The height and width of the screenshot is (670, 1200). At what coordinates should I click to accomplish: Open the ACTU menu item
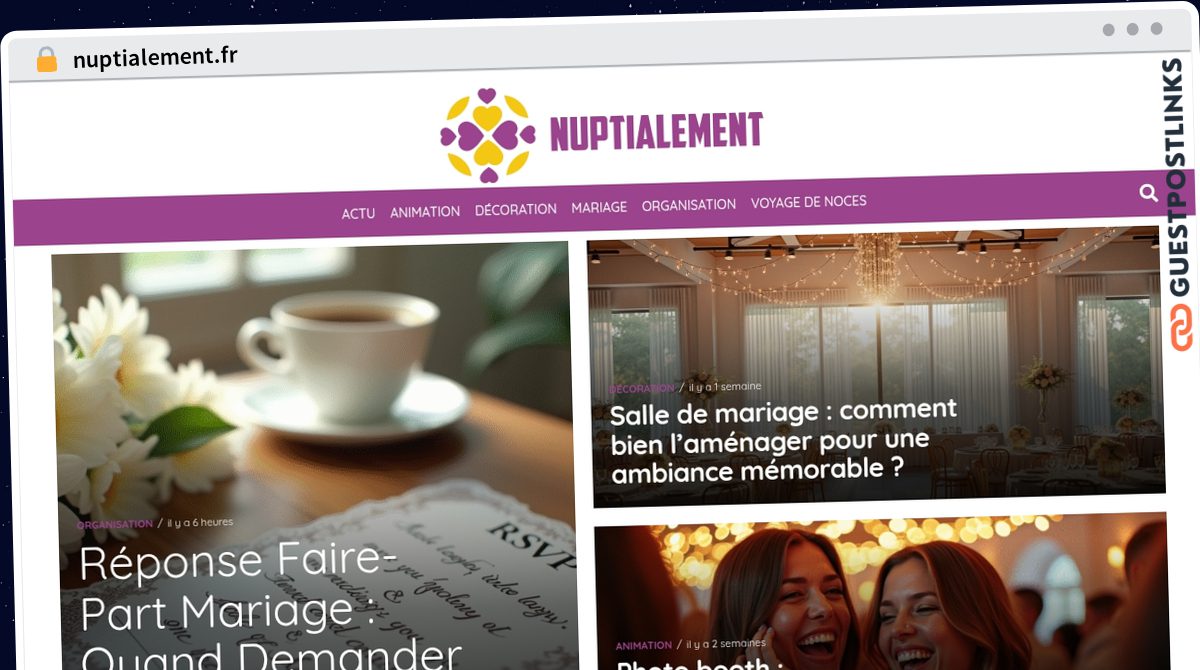tap(358, 213)
